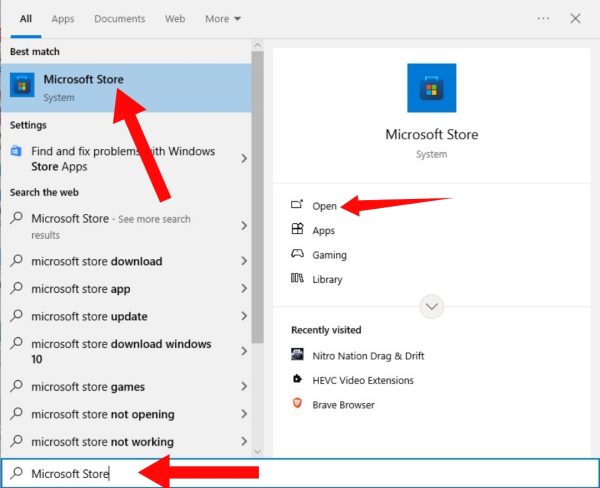This screenshot has width=600, height=488.
Task: Expand arrow for microsoft store games
Action: coord(244,387)
